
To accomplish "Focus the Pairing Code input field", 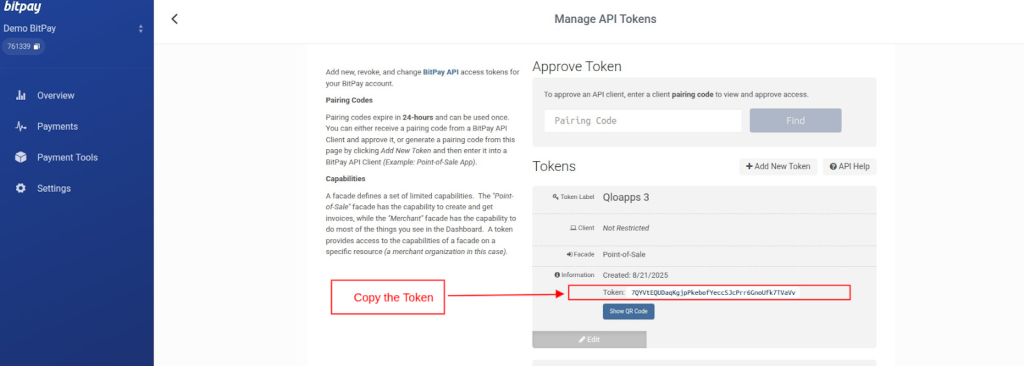I will tap(643, 121).
